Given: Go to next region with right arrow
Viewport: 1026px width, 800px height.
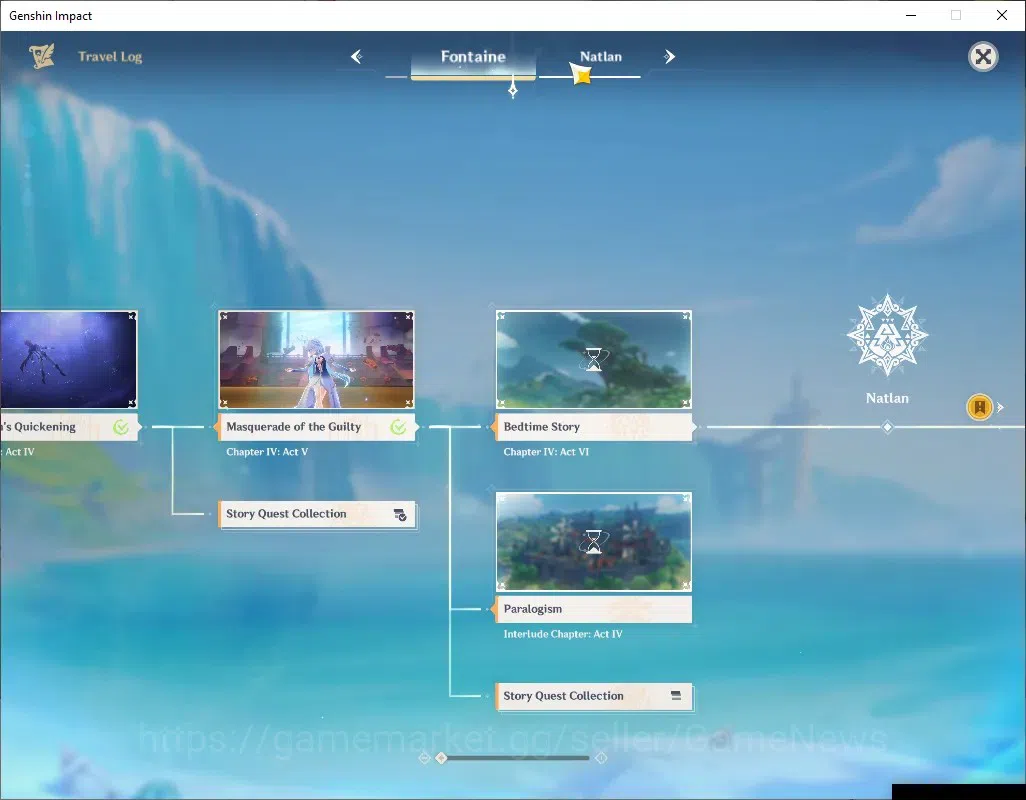Looking at the screenshot, I should 669,57.
